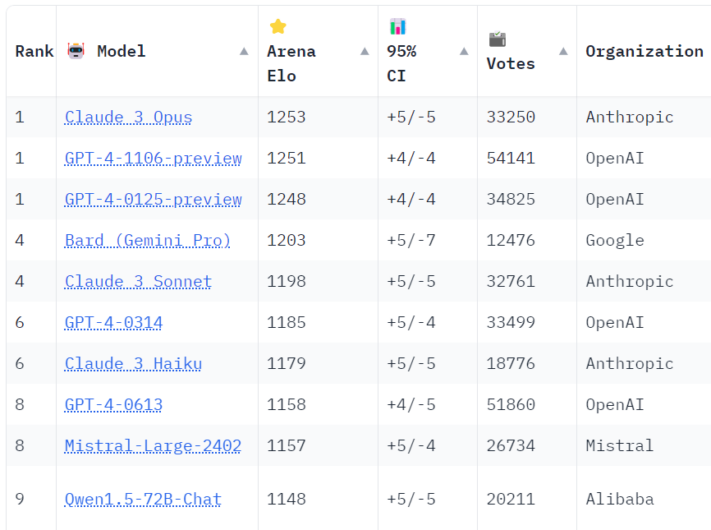Click the GPT-4-0314 model link

(x=113, y=322)
